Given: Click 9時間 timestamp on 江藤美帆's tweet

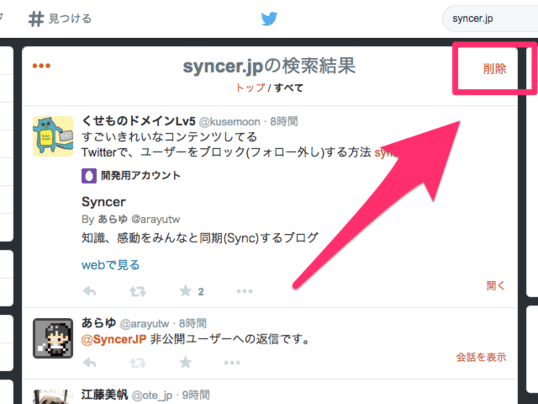Looking at the screenshot, I should [196, 395].
